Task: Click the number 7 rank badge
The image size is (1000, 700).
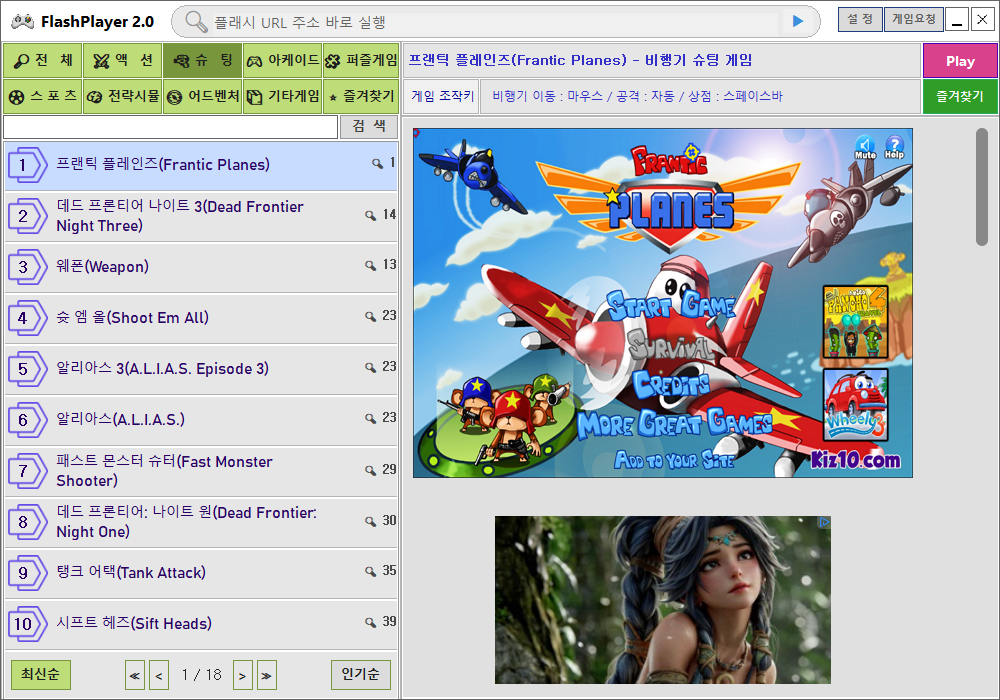Action: coord(27,471)
